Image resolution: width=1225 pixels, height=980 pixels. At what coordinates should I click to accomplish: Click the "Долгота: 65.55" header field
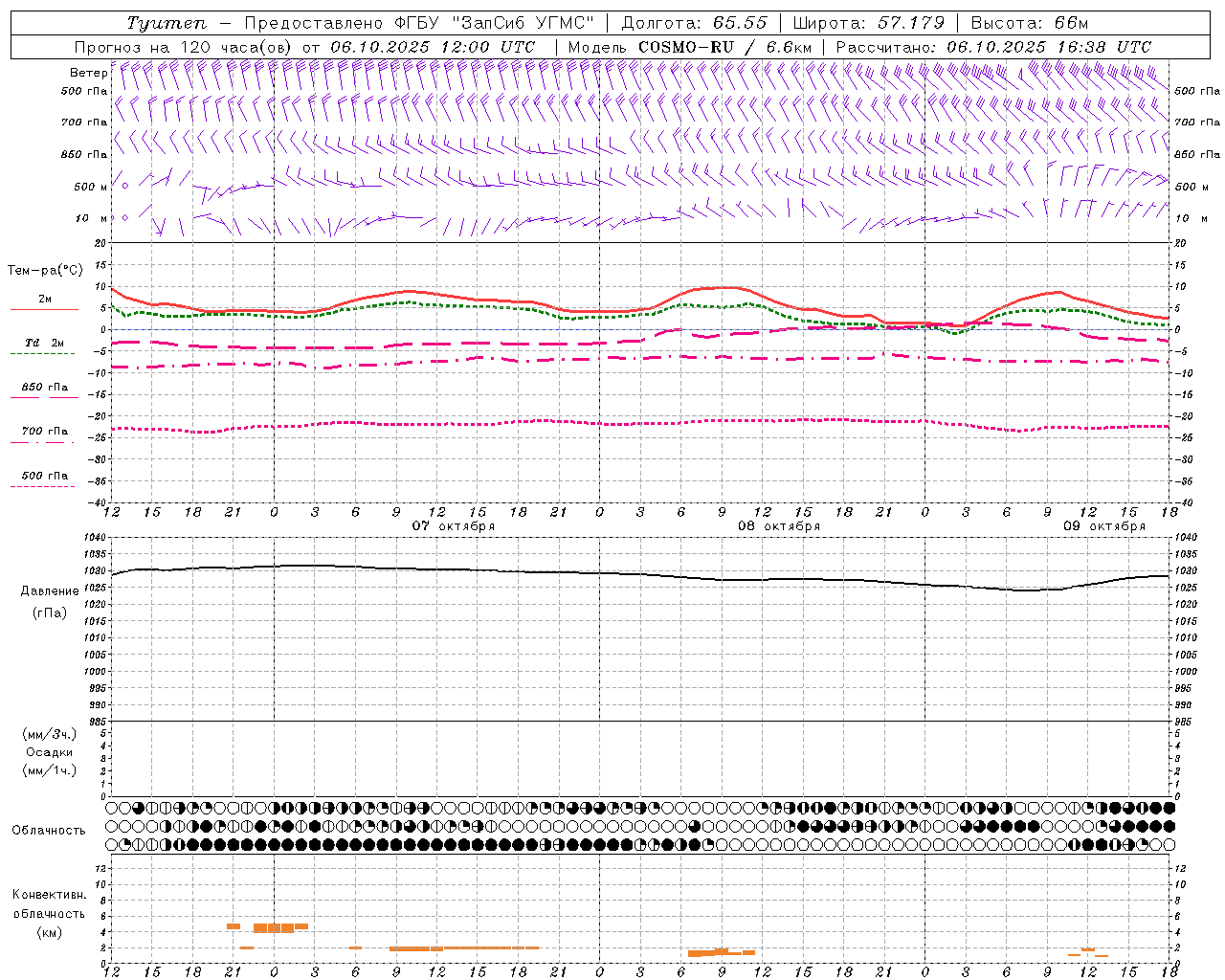tap(694, 23)
